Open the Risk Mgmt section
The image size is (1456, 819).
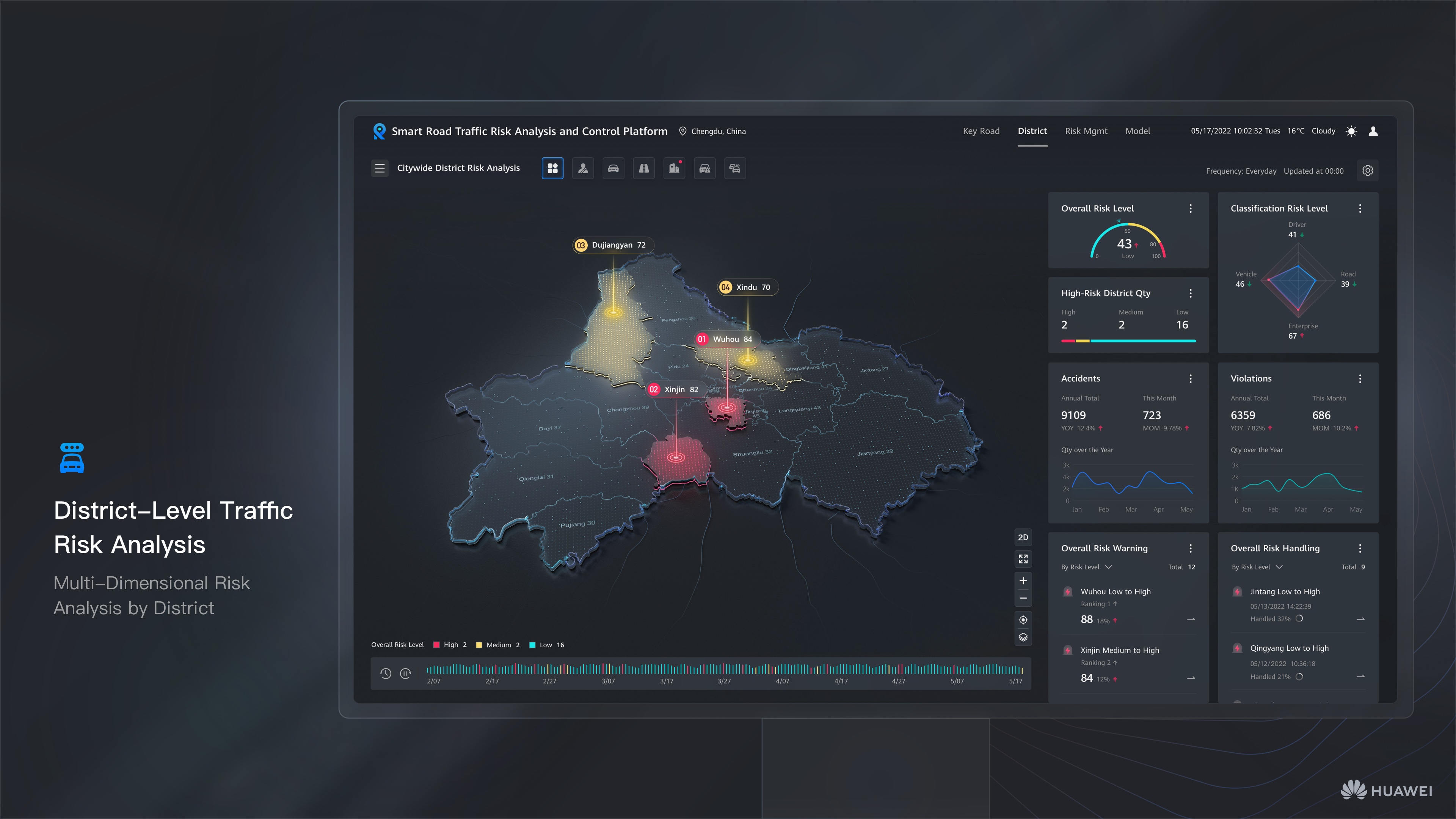coord(1086,130)
